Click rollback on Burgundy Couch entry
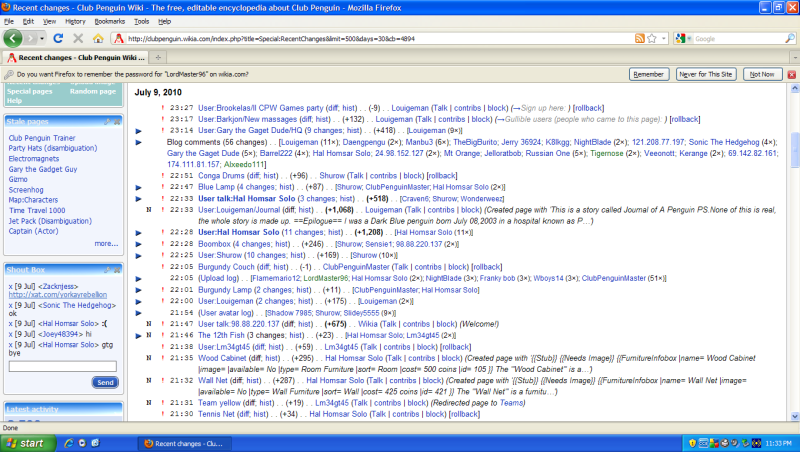The height and width of the screenshot is (452, 800). coord(487,267)
